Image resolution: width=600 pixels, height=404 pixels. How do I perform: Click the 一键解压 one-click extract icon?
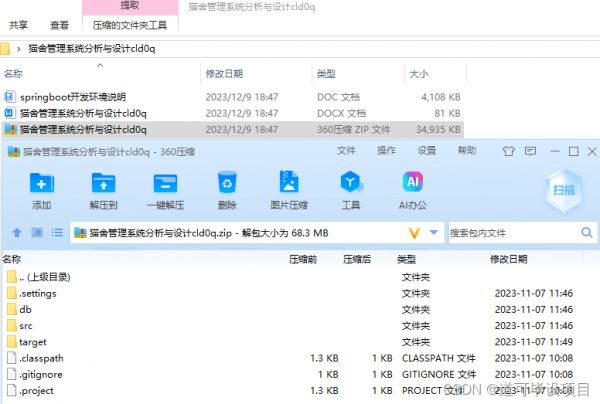[165, 183]
